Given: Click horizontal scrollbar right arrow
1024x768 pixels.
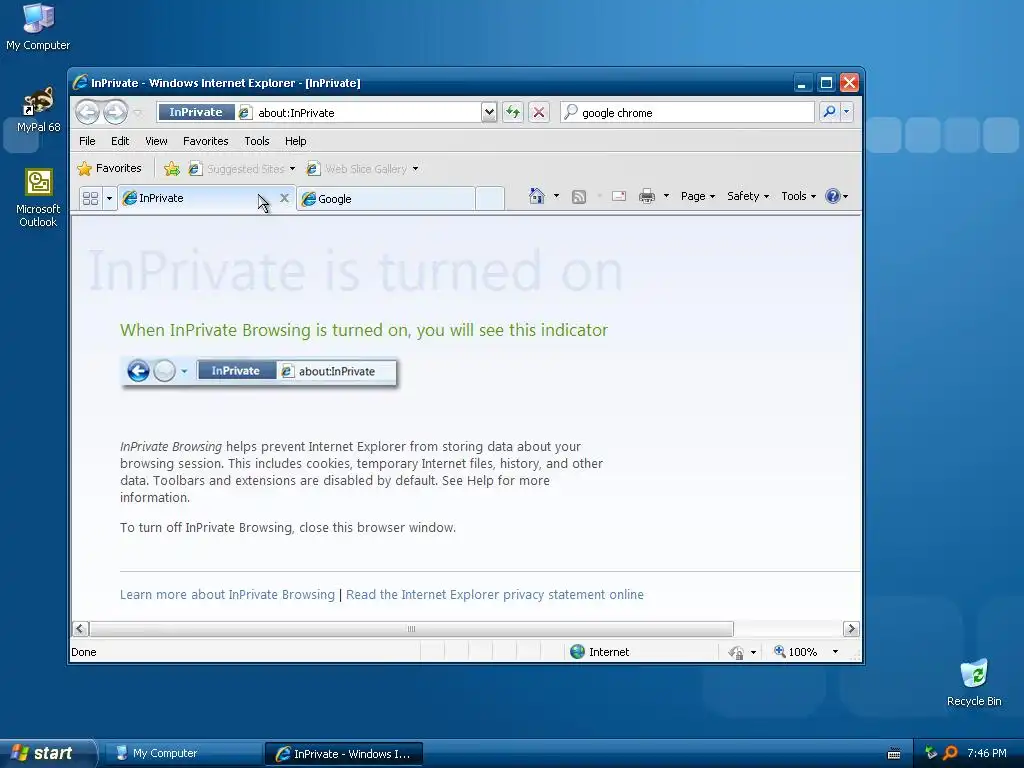Looking at the screenshot, I should (850, 629).
